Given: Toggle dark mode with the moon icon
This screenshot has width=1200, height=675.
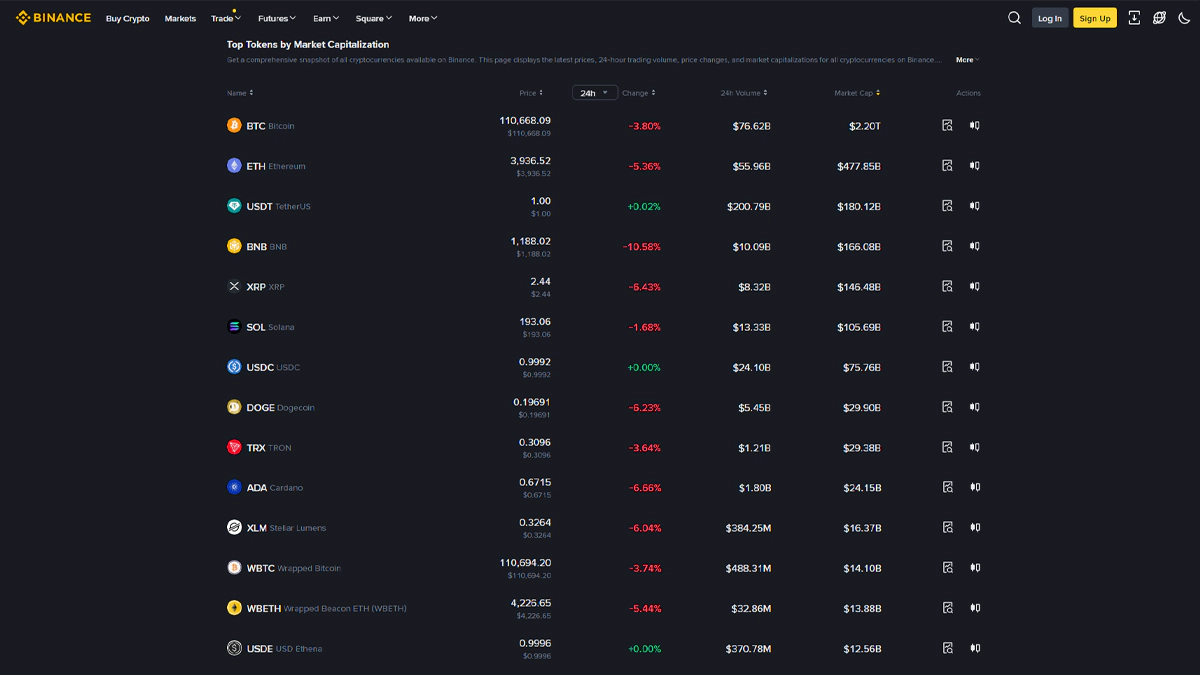Looking at the screenshot, I should click(1185, 18).
